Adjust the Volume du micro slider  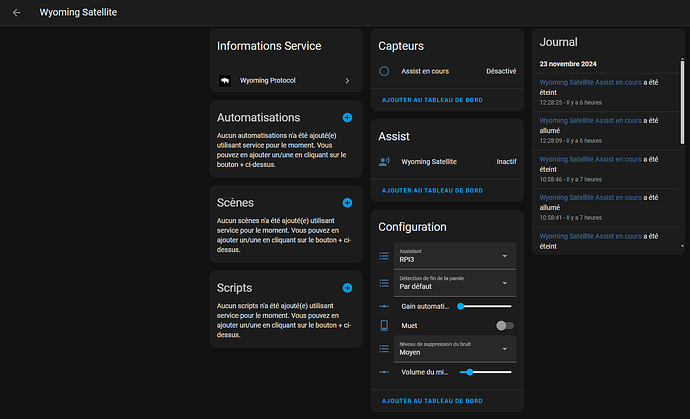tap(485, 372)
